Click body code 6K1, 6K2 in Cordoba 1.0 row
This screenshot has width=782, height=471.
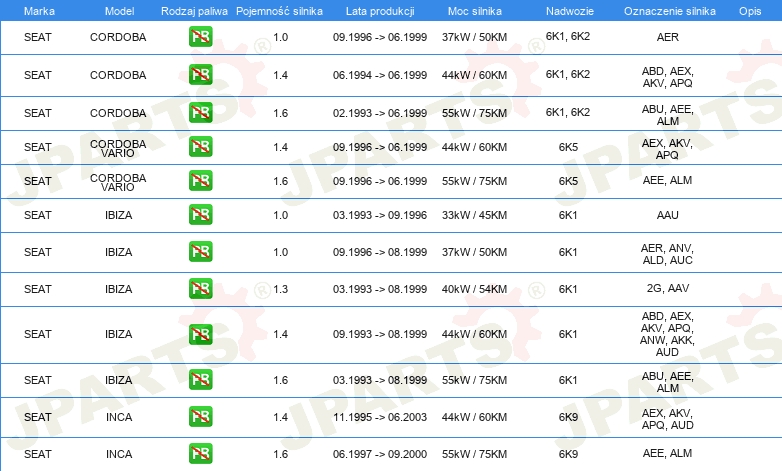(568, 36)
